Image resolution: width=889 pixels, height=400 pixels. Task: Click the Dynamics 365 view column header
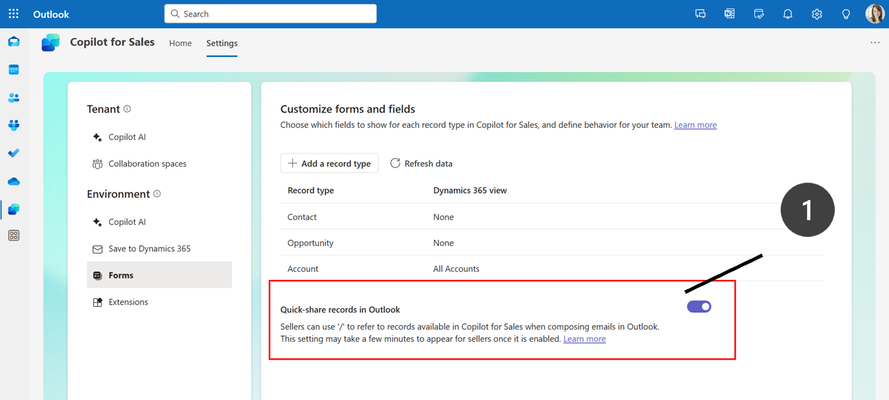pos(470,190)
